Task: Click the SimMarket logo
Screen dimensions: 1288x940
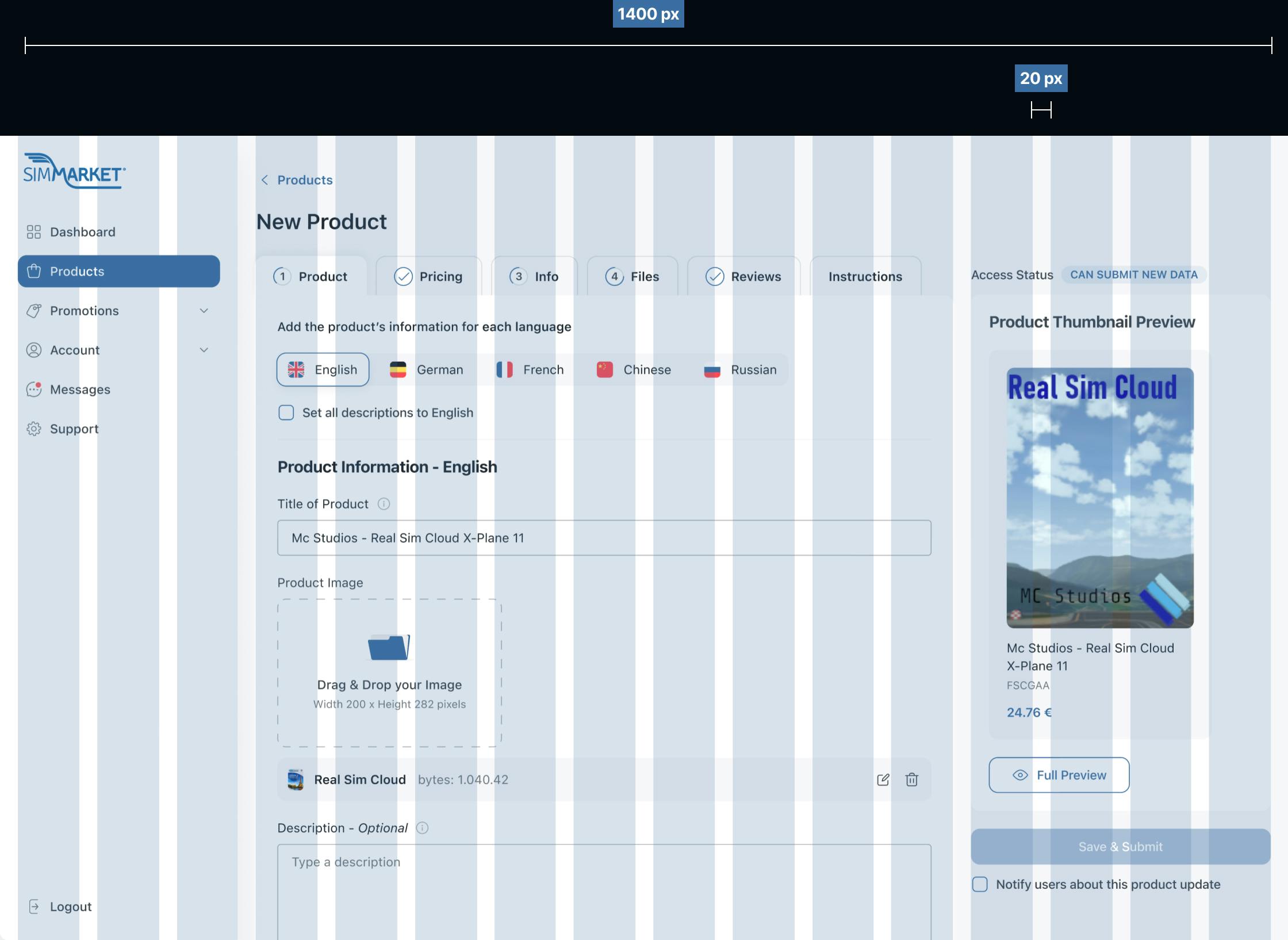Action: [74, 170]
